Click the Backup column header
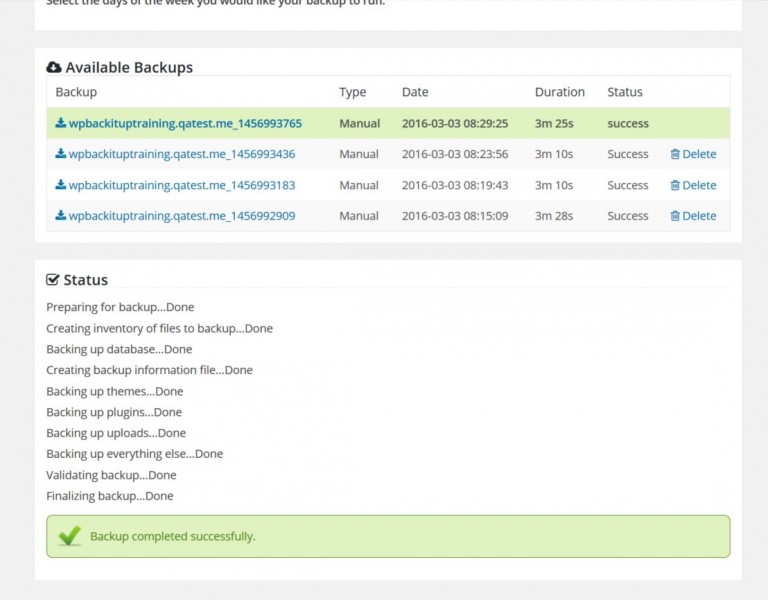 76,92
